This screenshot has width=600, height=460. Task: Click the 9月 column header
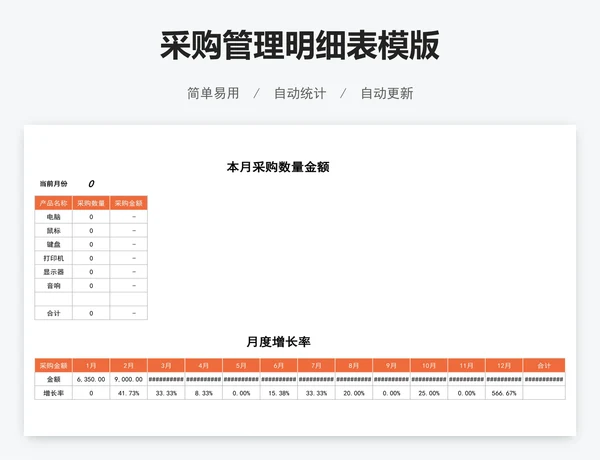391,365
